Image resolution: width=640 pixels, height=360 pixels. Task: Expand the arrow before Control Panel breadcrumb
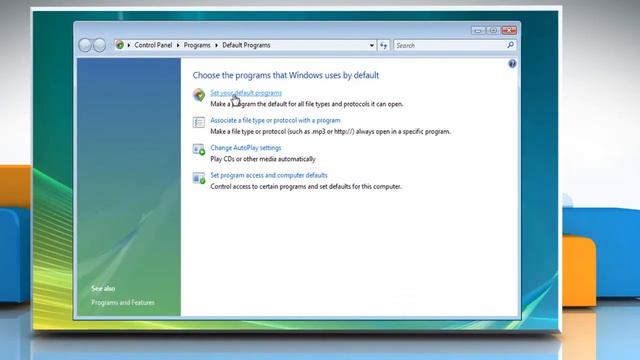tap(129, 45)
